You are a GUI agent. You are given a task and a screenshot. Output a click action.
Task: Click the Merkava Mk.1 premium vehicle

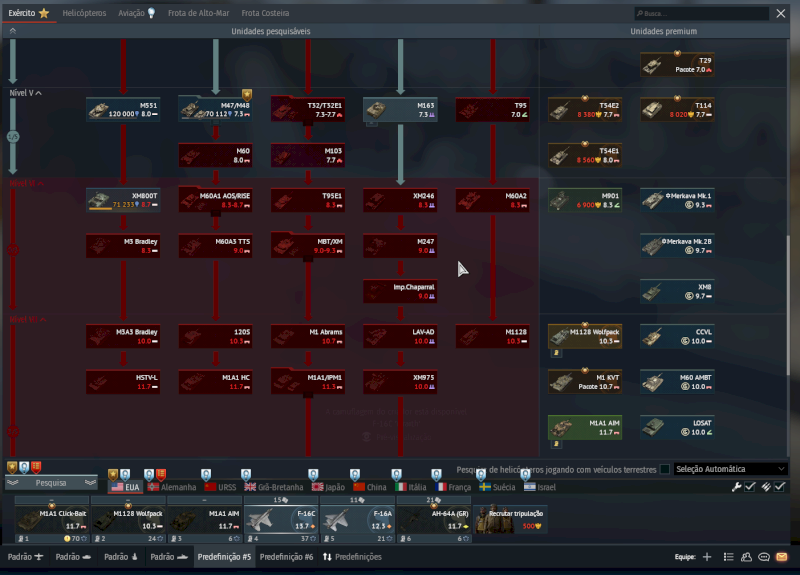[x=677, y=200]
